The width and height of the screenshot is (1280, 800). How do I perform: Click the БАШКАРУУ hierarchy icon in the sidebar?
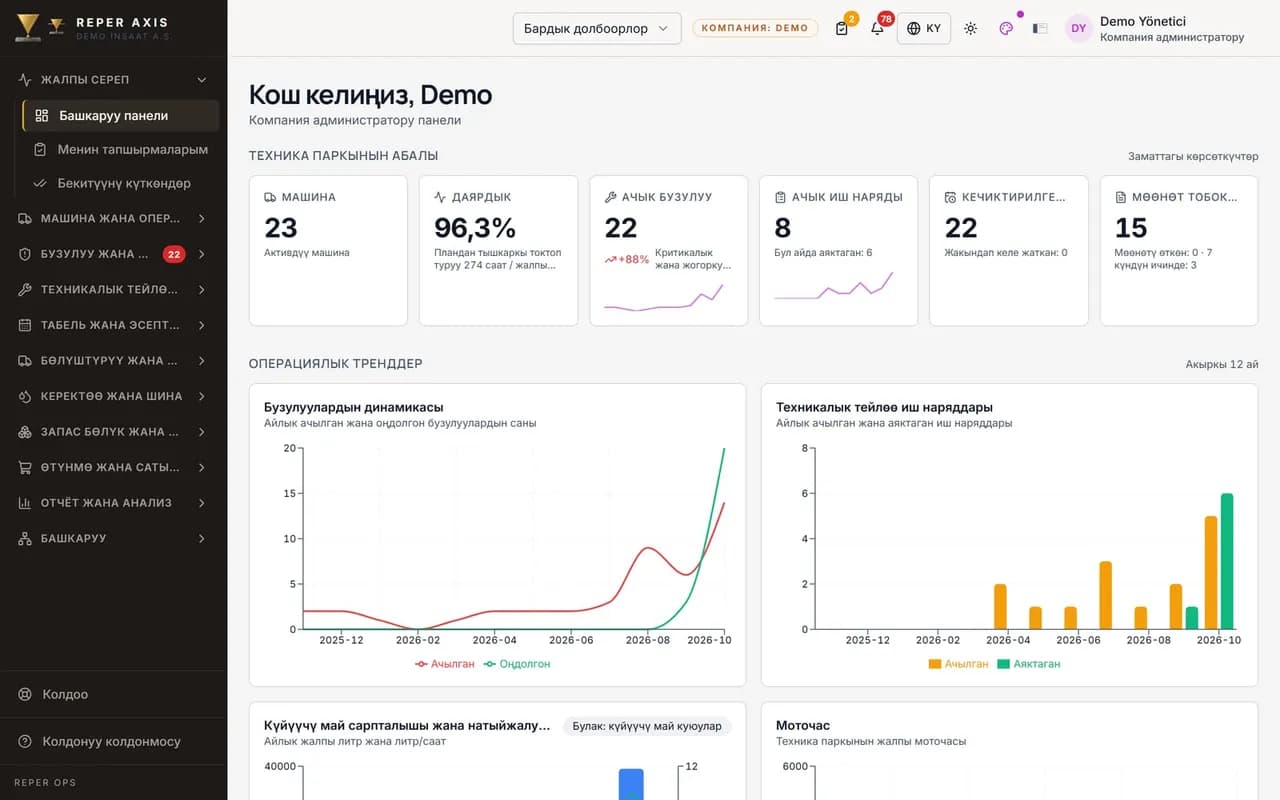pos(25,539)
